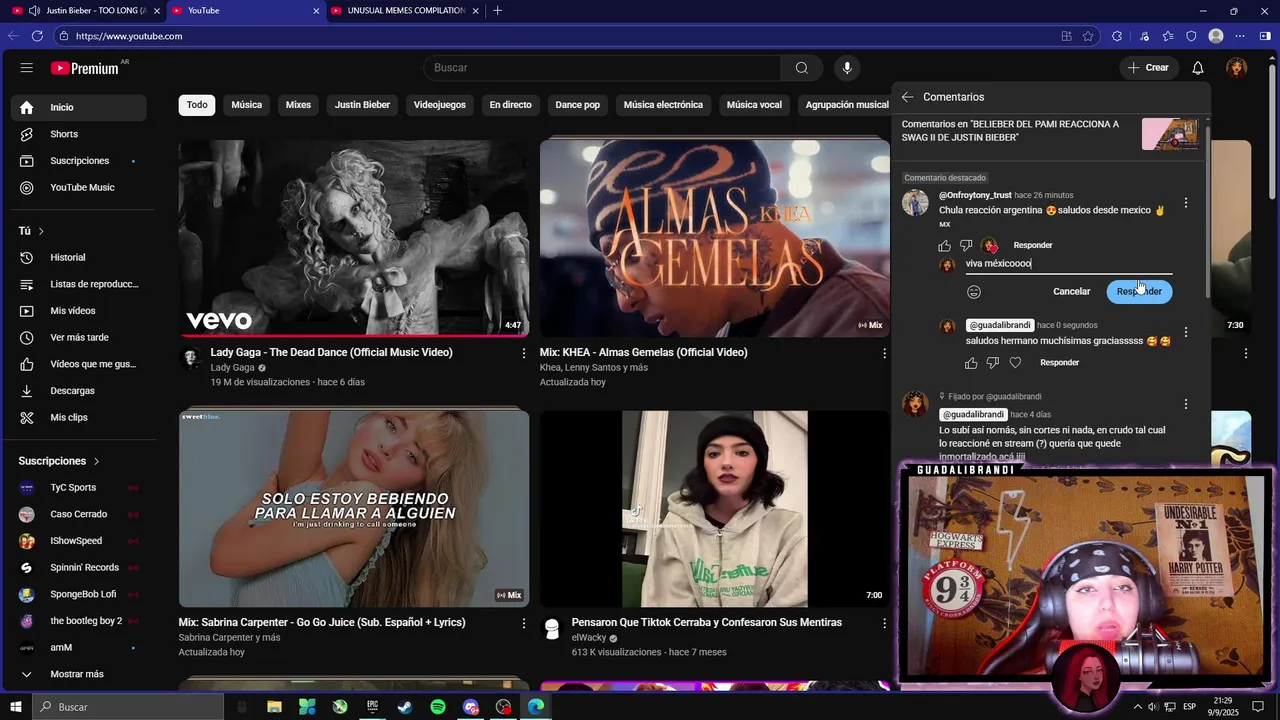Toggle creator heart on @Onfroytony_trust comment
This screenshot has height=720, width=1280.
point(989,246)
